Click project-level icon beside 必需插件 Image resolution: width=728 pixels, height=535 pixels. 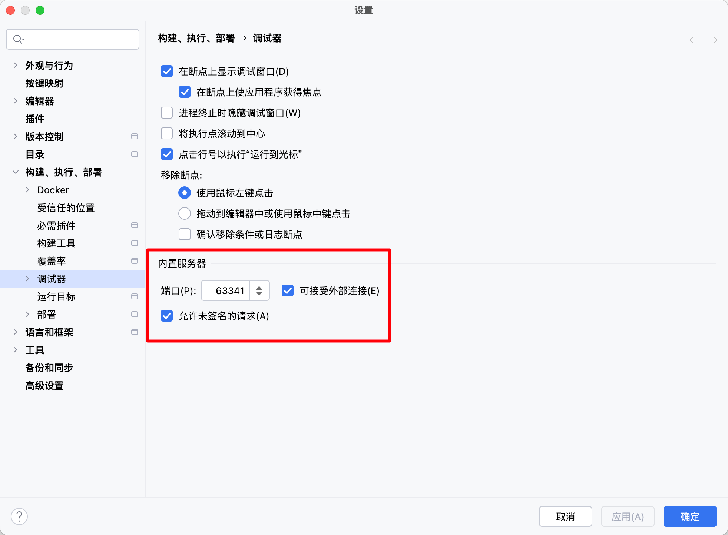(134, 225)
